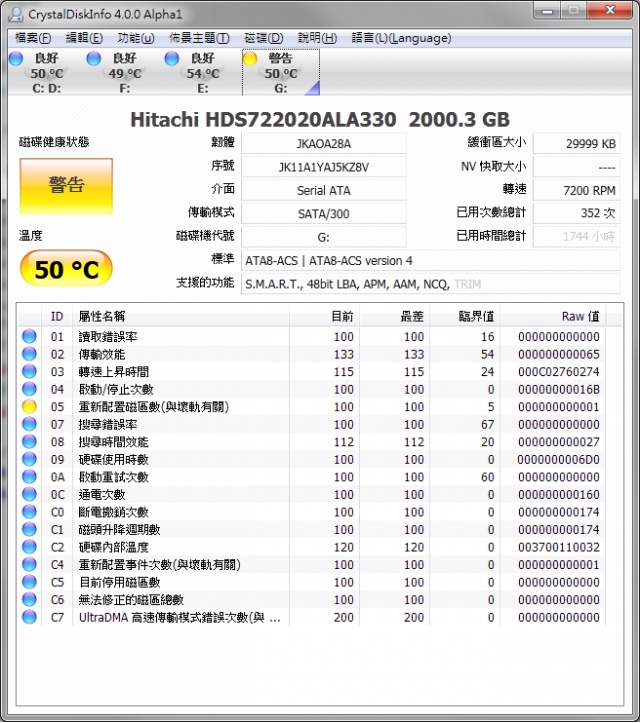Viewport: 640px width, 723px height.
Task: Click status orb for 搜尋錯誤率 row
Action: pyautogui.click(x=29, y=424)
